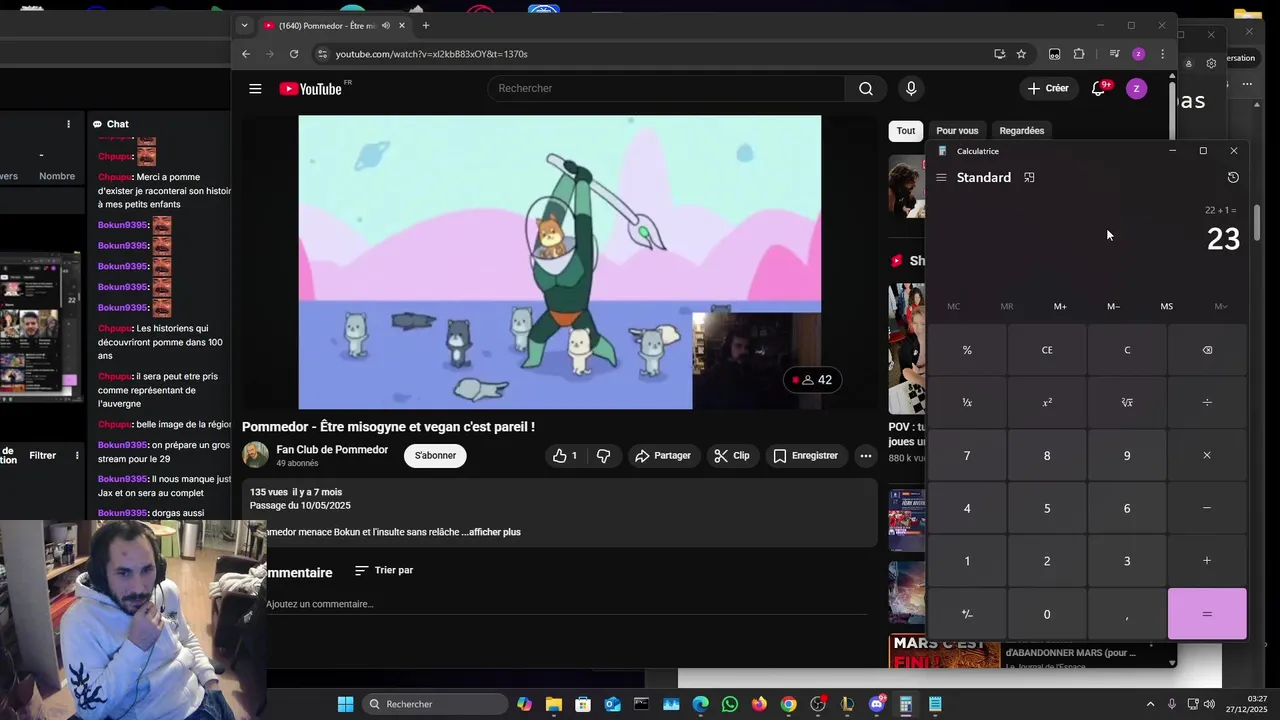Open Calculator navigation menu

tap(941, 178)
